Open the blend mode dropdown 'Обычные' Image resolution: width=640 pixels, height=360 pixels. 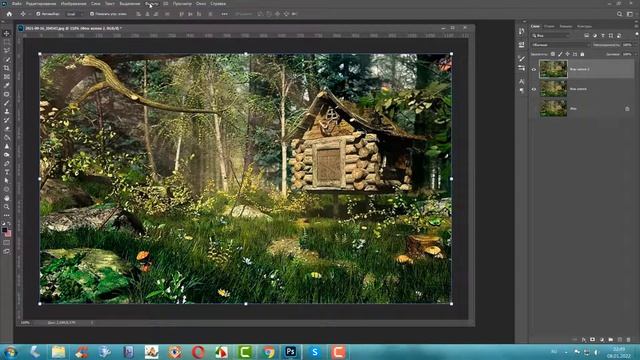[x=560, y=45]
